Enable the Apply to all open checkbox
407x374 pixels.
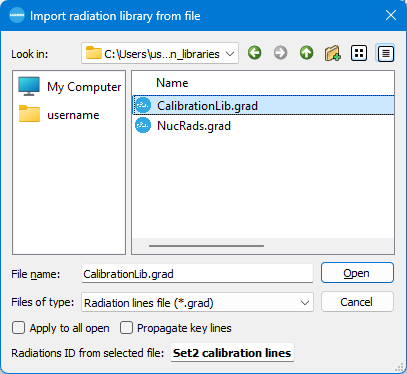coord(18,328)
